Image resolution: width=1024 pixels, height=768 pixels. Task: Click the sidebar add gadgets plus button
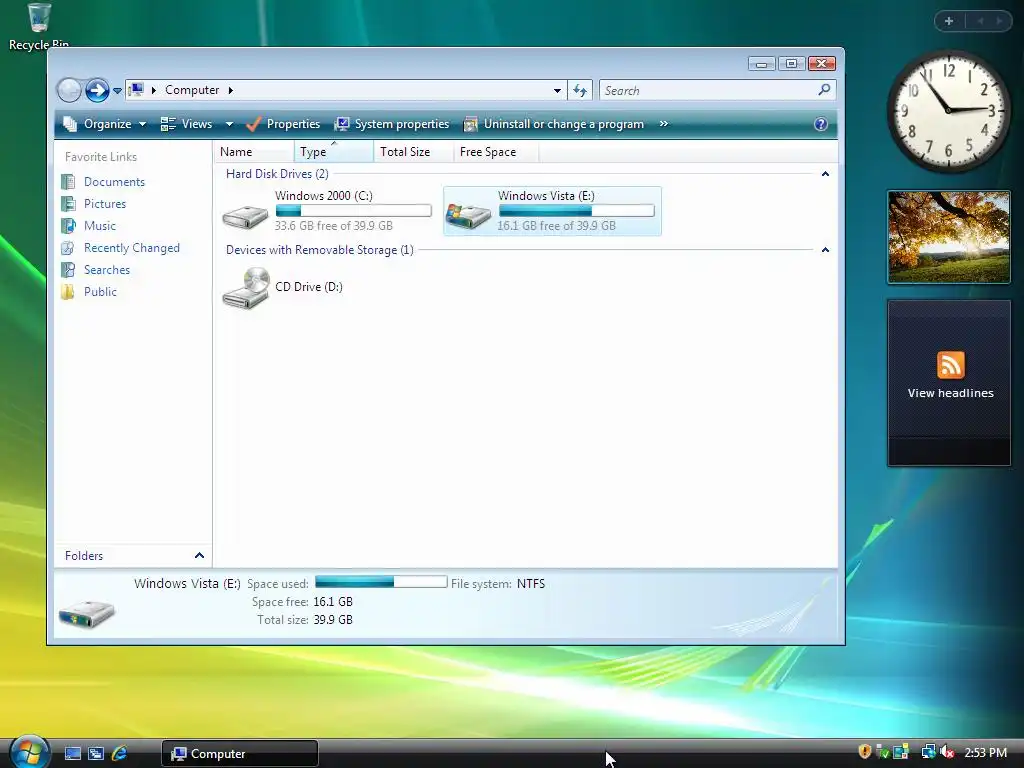[x=949, y=21]
